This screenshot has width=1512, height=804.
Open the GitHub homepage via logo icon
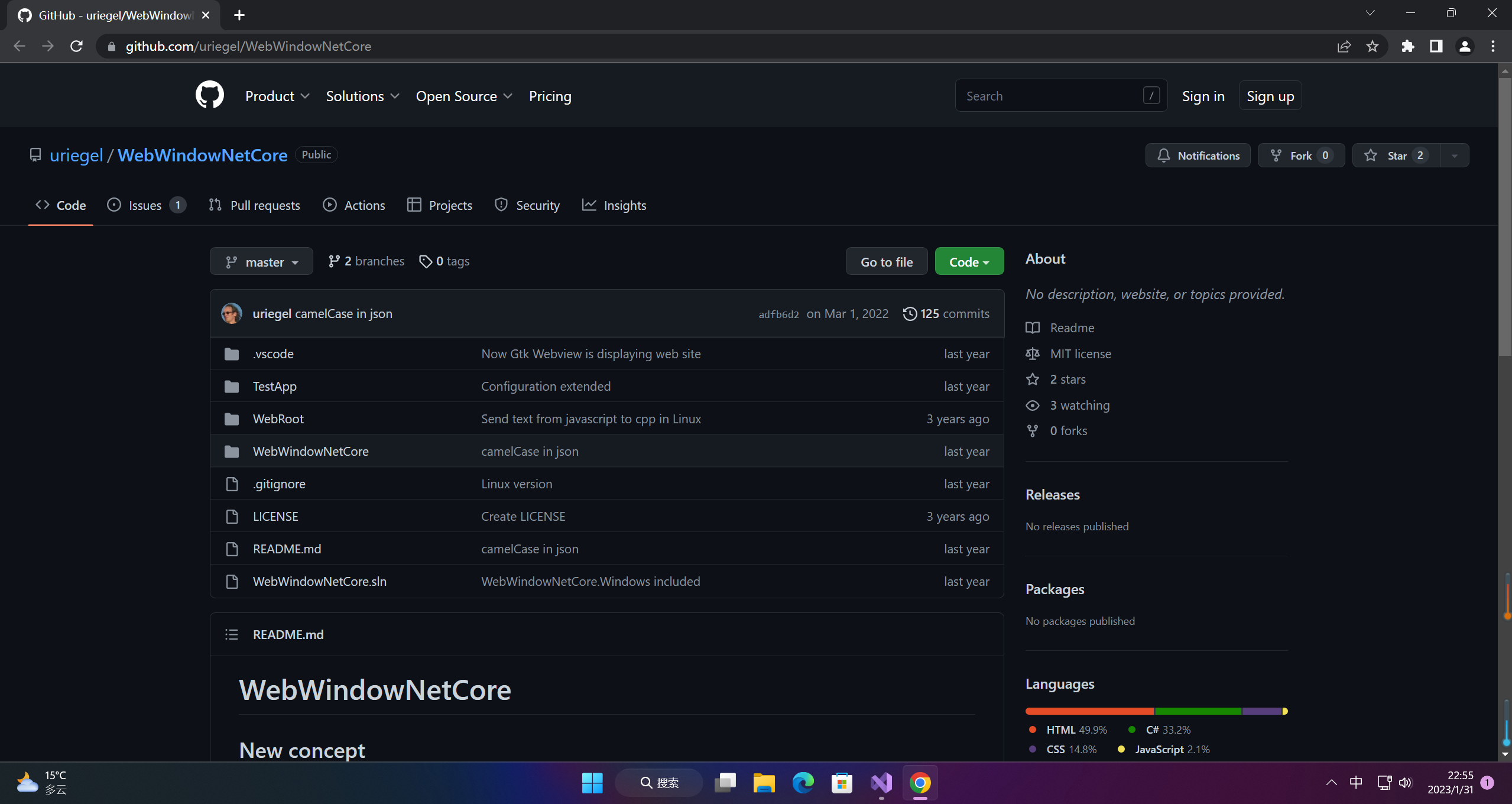click(x=210, y=95)
